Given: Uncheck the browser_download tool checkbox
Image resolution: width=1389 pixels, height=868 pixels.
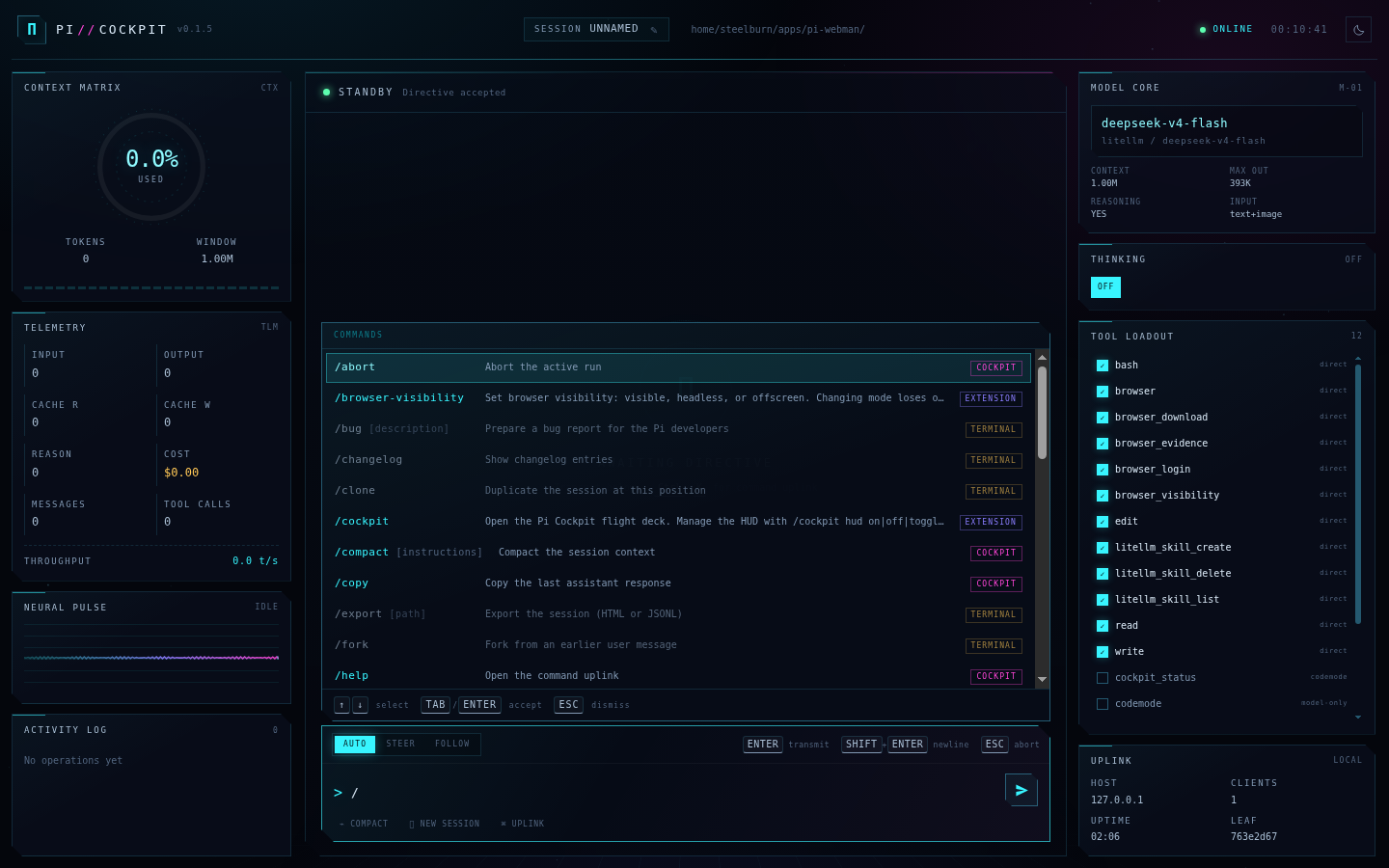Looking at the screenshot, I should point(1103,418).
